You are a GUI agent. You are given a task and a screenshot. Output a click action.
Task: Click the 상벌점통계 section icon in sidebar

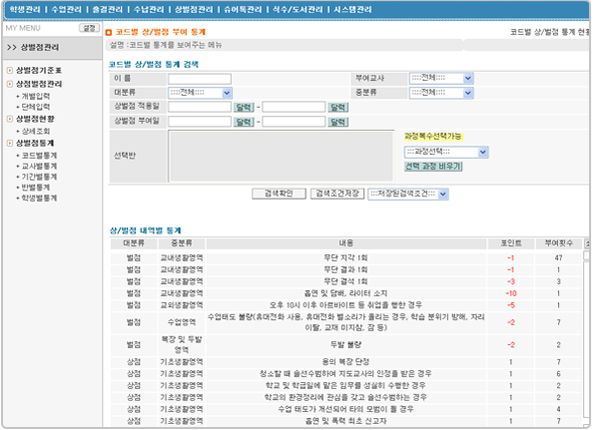coord(10,143)
